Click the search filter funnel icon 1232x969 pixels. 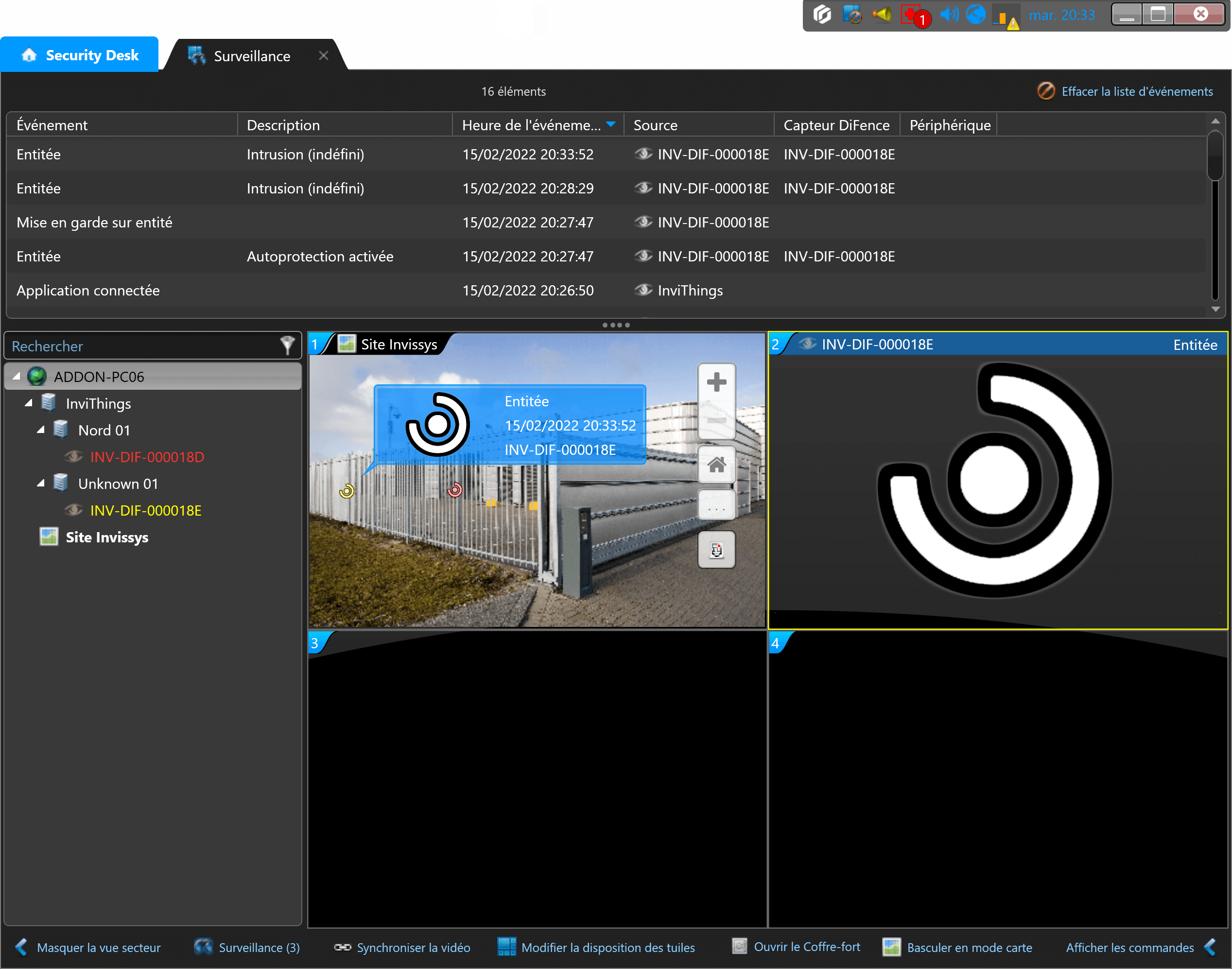point(288,345)
